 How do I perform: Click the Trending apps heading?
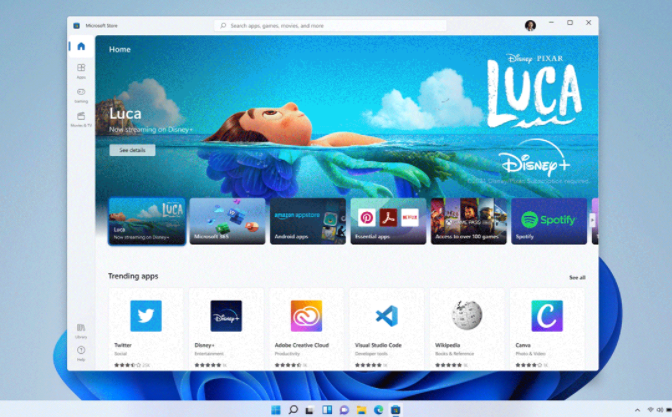[133, 276]
